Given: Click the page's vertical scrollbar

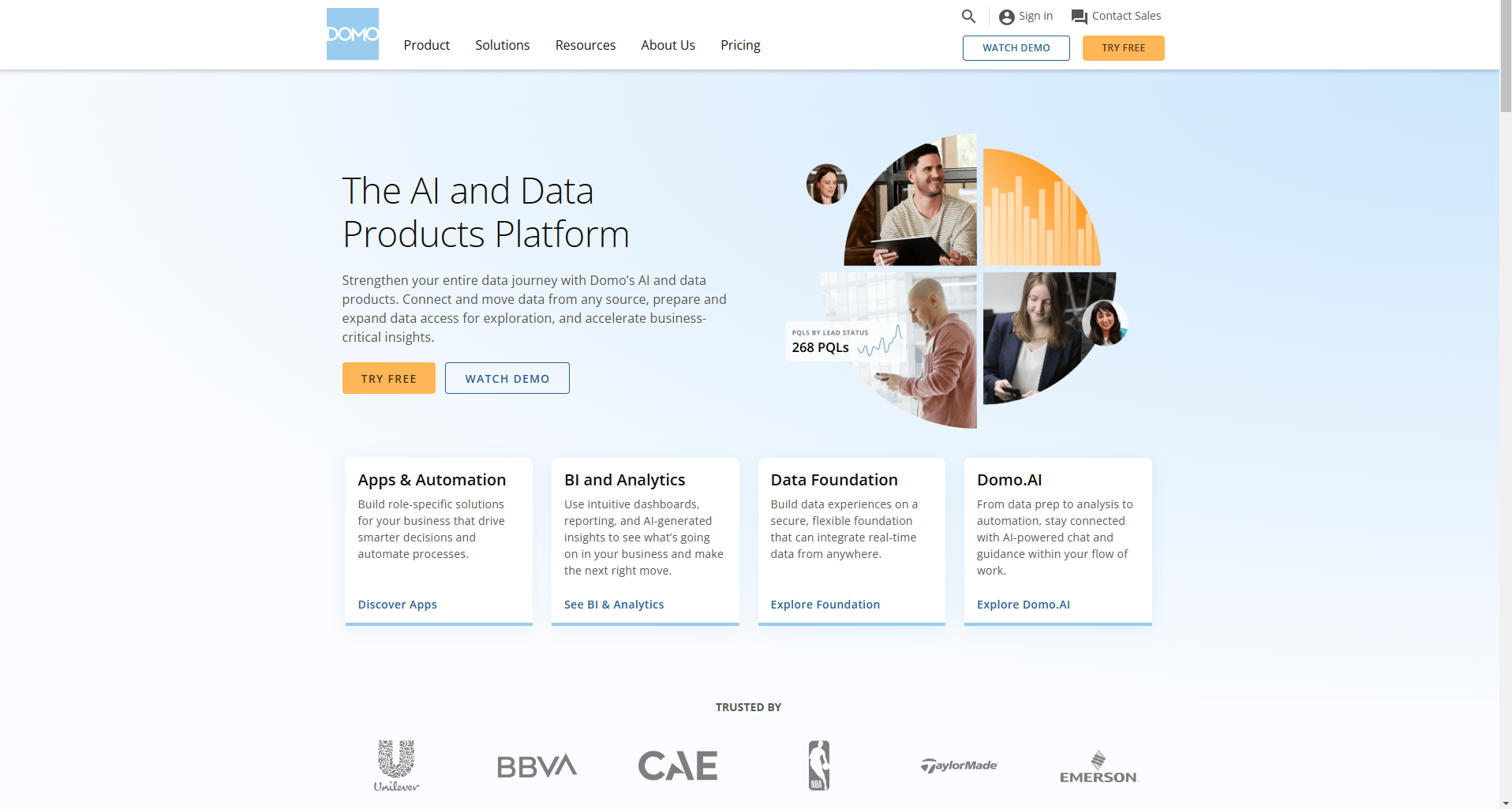Looking at the screenshot, I should 1505,395.
